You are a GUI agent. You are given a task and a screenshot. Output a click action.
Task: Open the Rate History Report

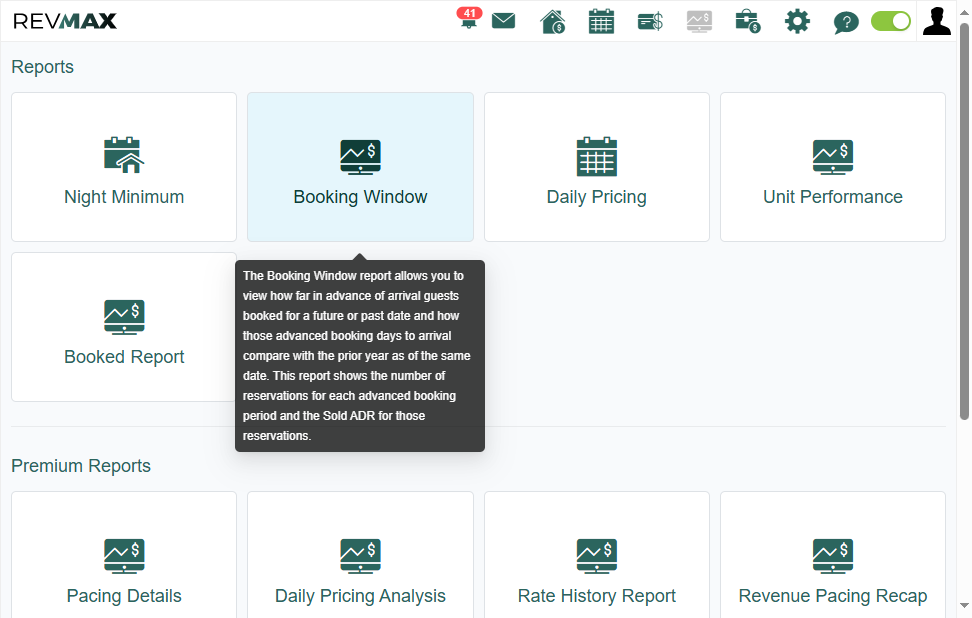tap(596, 555)
